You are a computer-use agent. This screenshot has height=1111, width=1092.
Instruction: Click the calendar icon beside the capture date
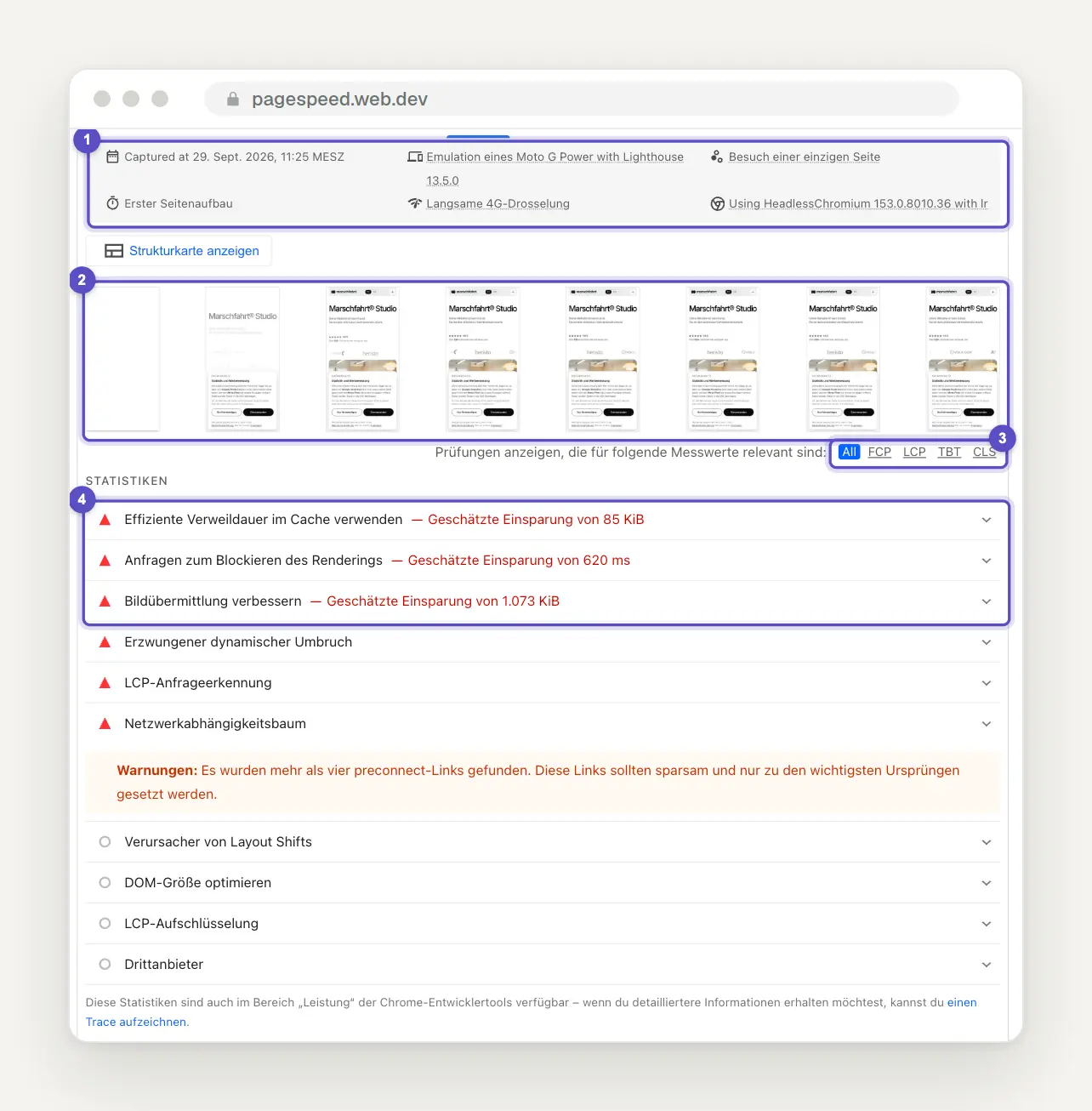tap(112, 157)
